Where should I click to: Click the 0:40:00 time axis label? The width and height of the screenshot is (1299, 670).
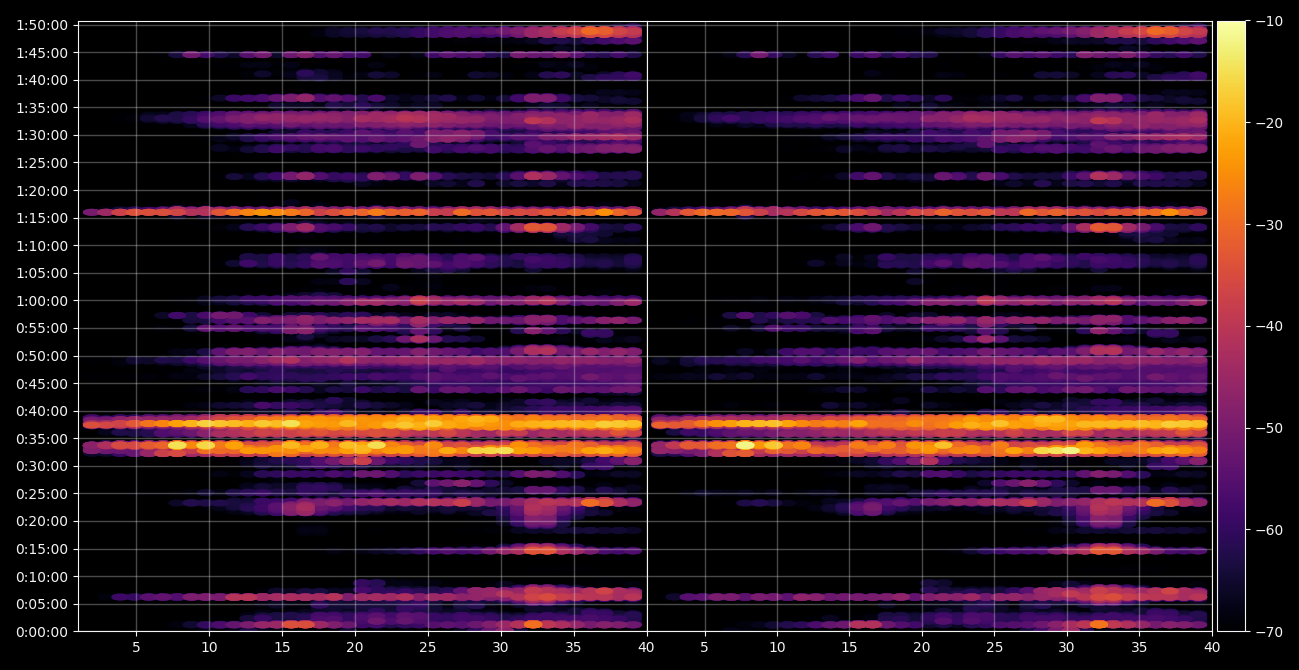coord(42,411)
